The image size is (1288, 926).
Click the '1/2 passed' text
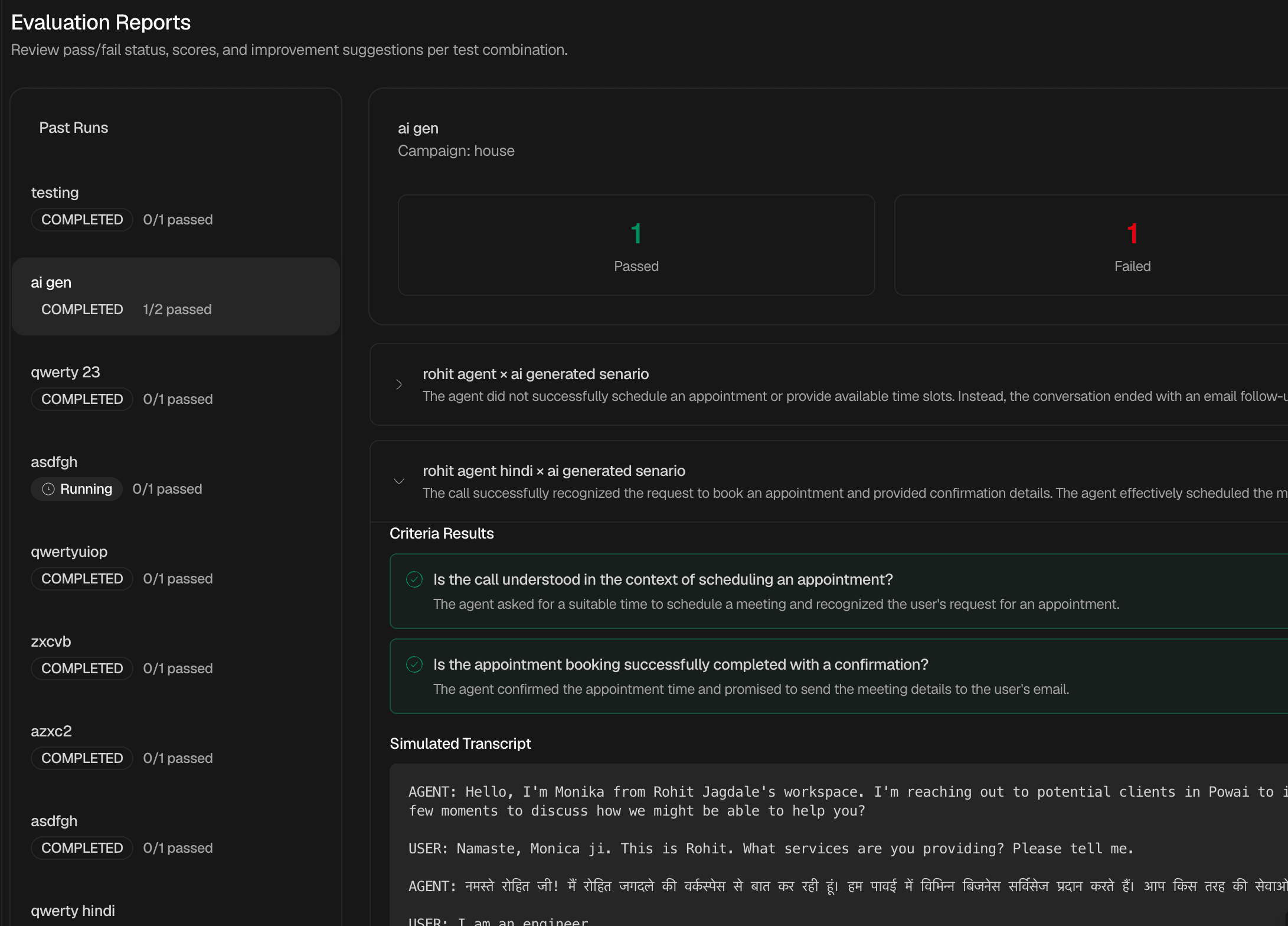tap(177, 309)
